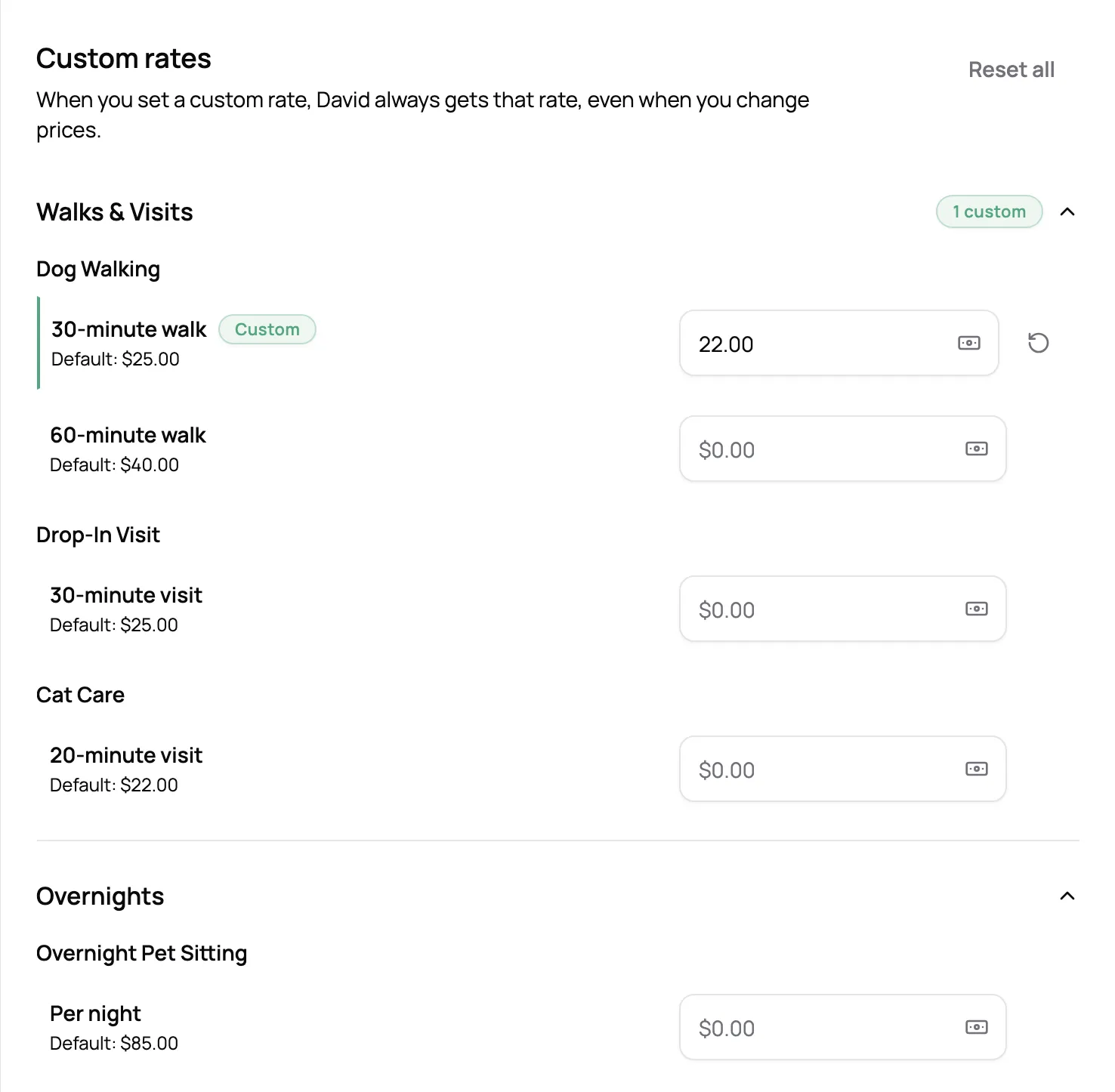Click the 'Overnight Pet Sitting' subheading
Screen dimensions: 1115x1092
142,954
